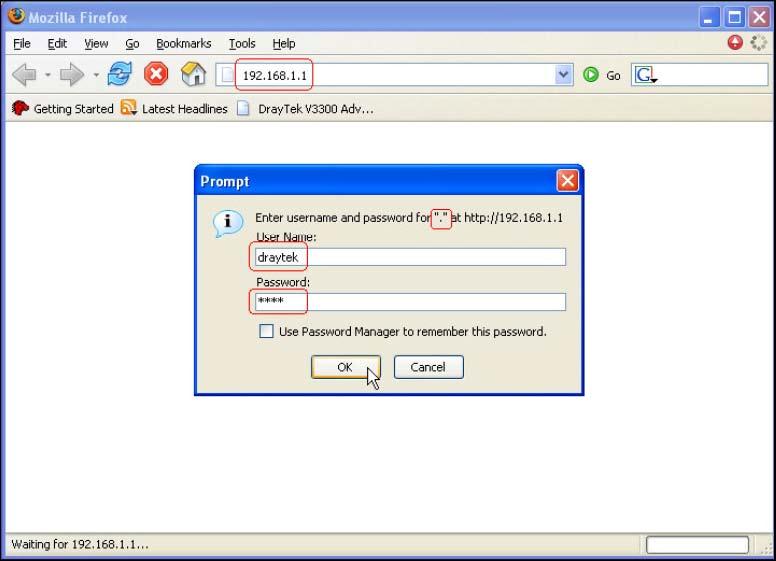
Task: Open the Back button history dropdown arrow
Action: tap(46, 75)
